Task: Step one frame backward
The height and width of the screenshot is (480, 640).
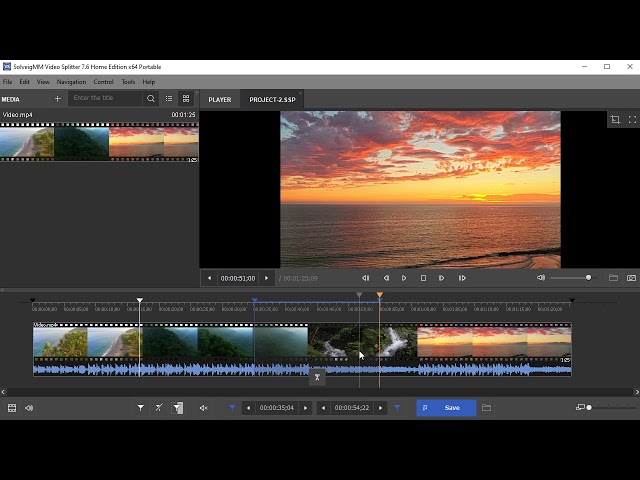Action: [386, 278]
